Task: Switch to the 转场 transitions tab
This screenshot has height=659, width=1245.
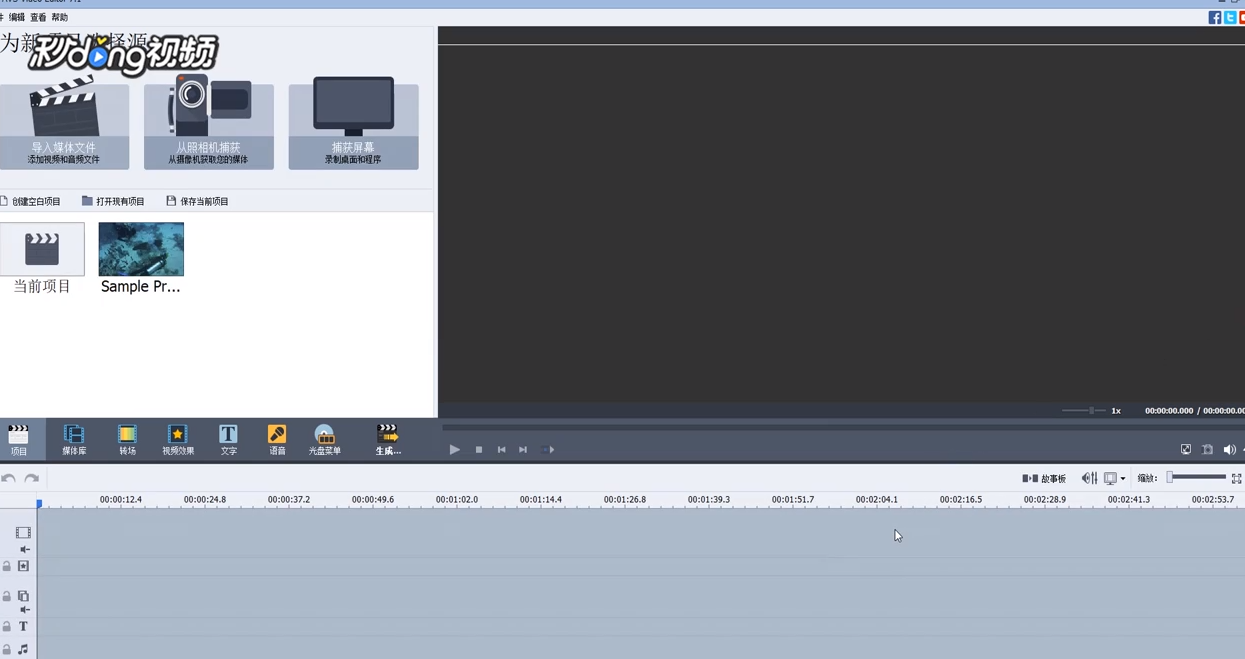Action: 127,439
